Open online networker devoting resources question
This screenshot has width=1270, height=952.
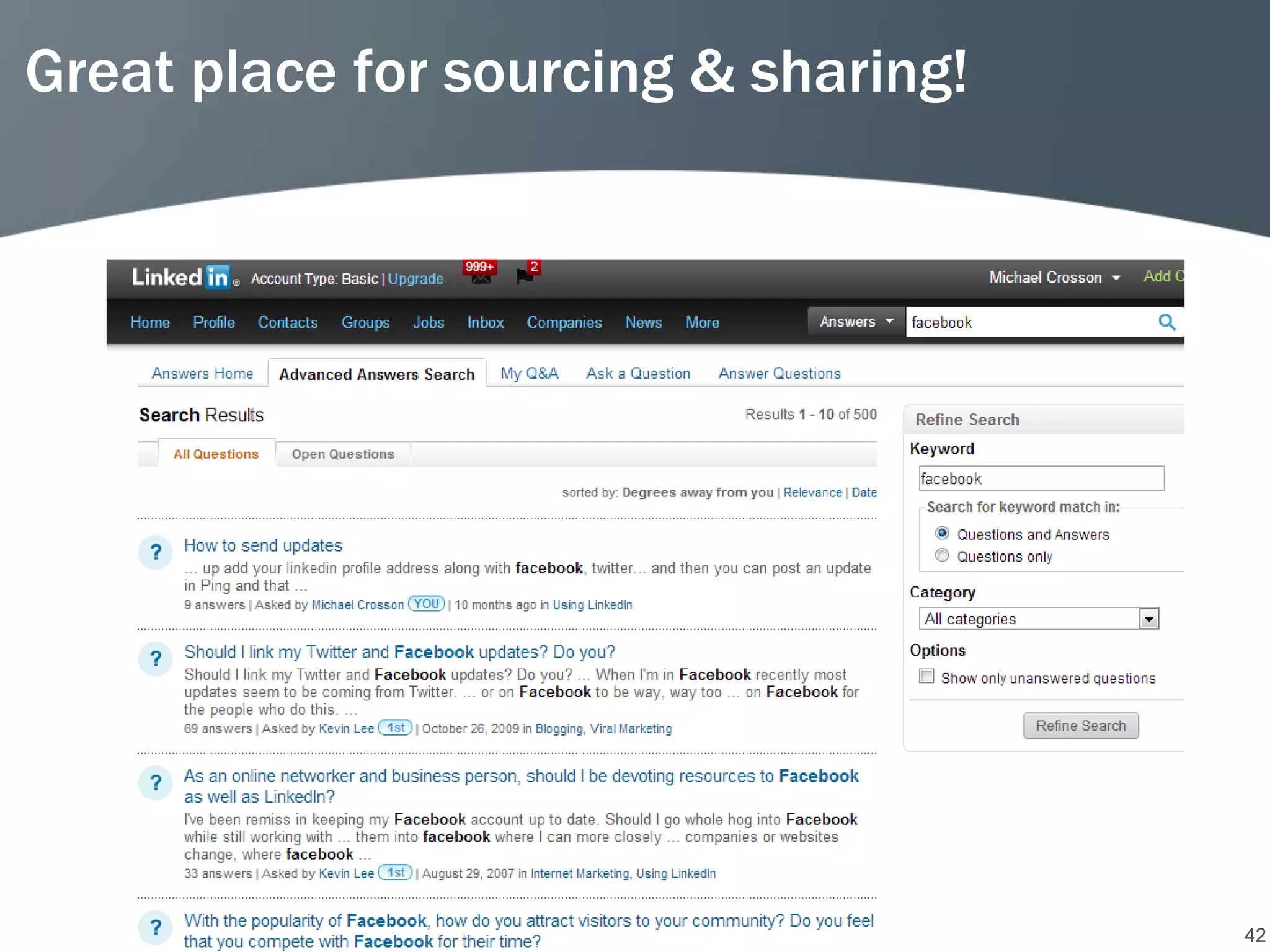[x=521, y=786]
